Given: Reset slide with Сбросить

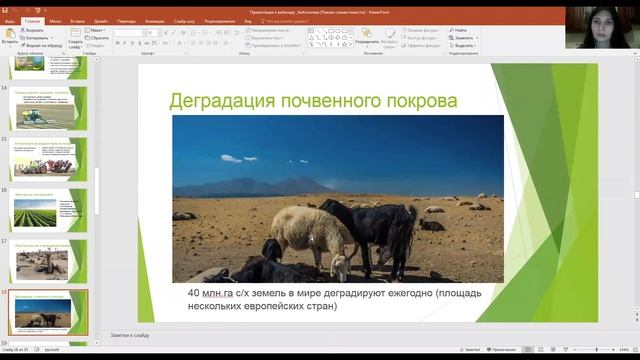Looking at the screenshot, I should [97, 38].
